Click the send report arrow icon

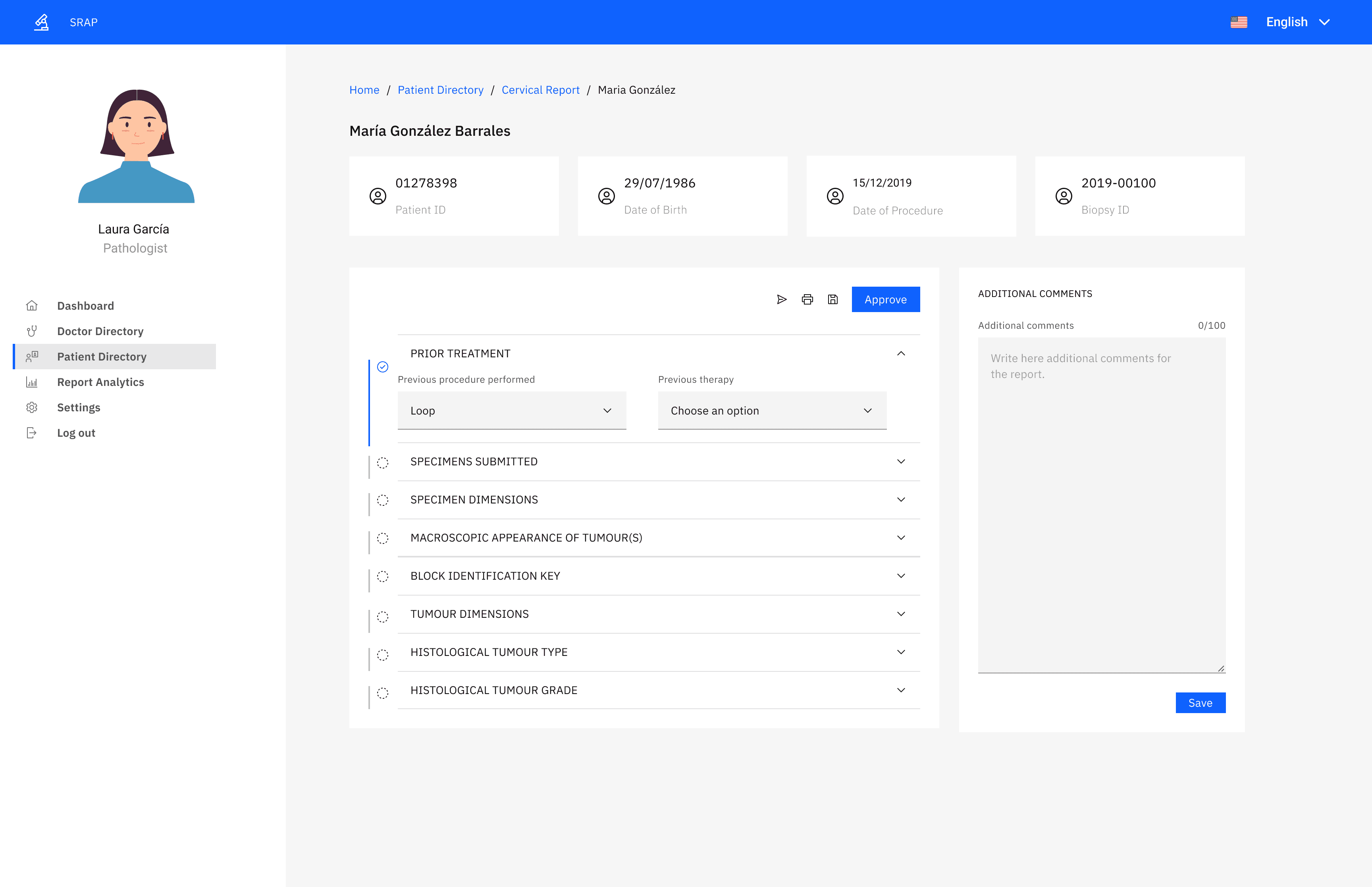pos(781,299)
